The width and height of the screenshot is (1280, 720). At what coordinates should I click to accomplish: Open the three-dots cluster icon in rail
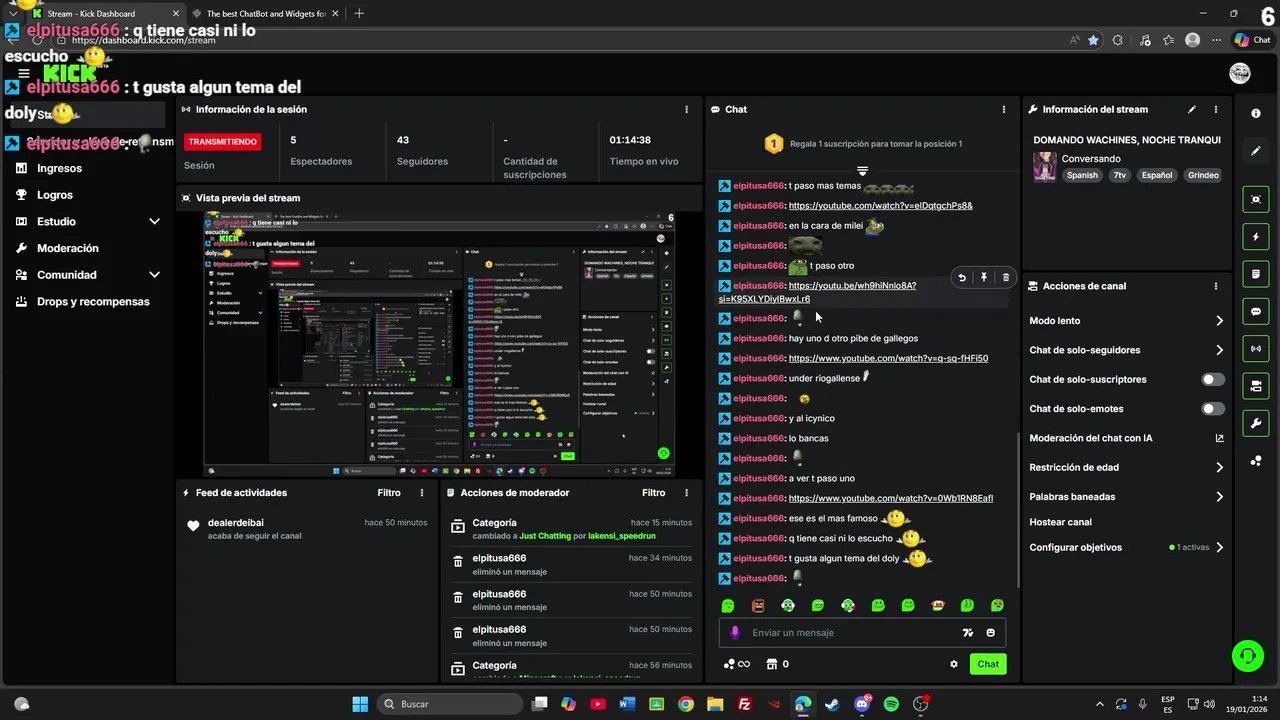(1256, 460)
